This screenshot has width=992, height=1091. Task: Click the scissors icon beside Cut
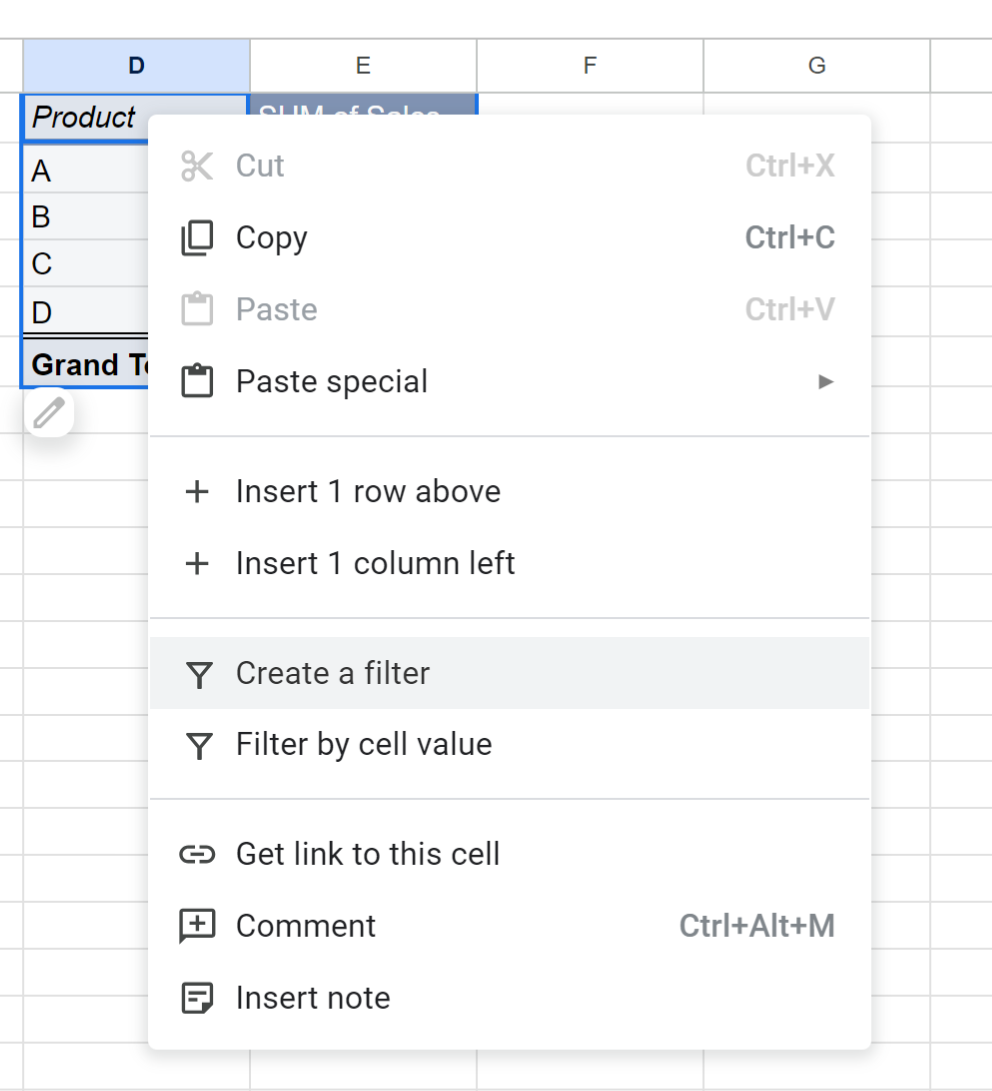(x=197, y=165)
